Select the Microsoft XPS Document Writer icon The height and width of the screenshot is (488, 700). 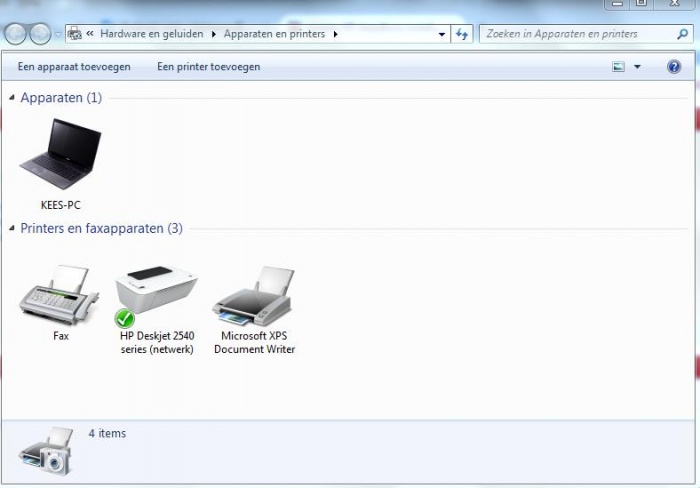coord(254,296)
